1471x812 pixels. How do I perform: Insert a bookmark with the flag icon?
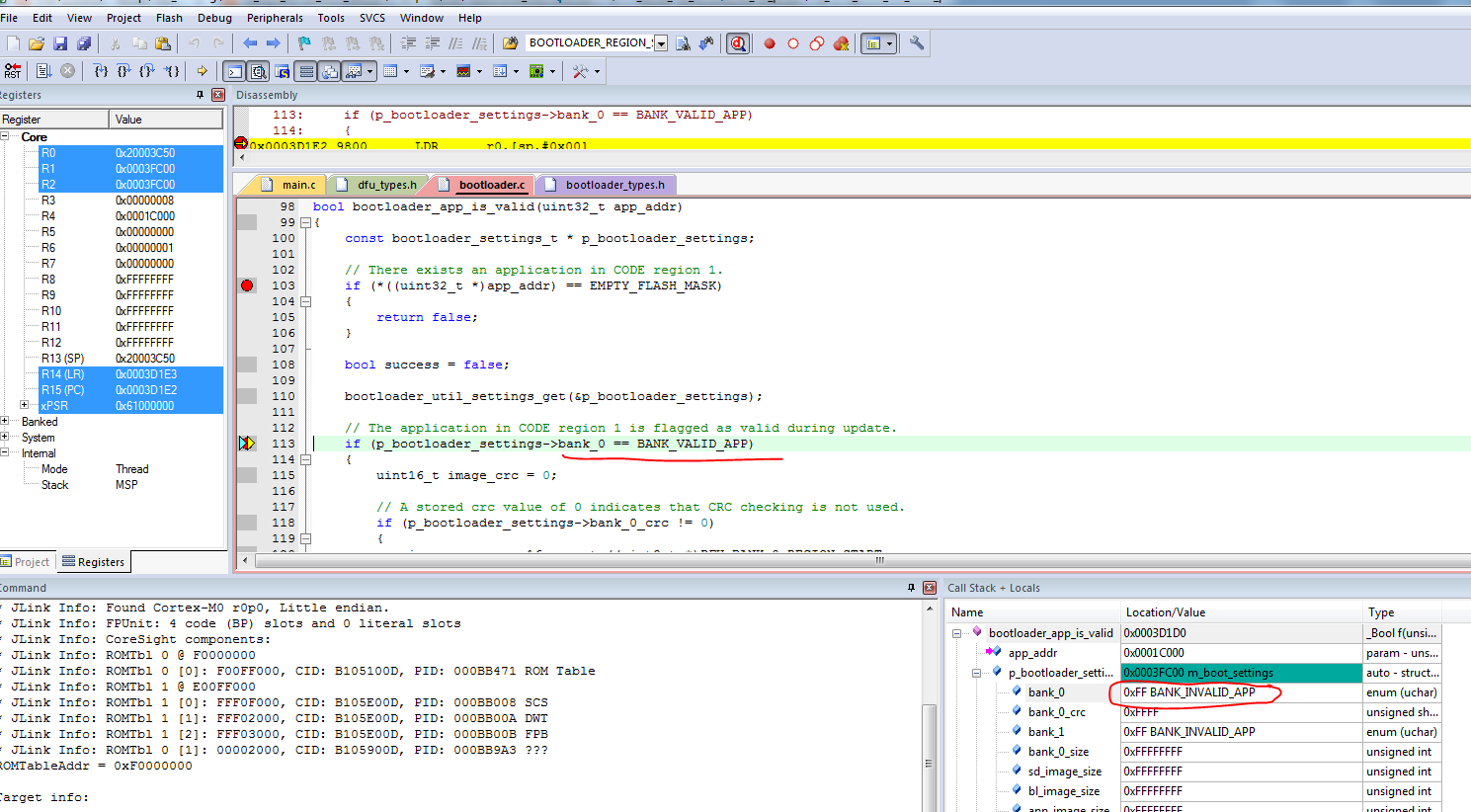click(304, 43)
